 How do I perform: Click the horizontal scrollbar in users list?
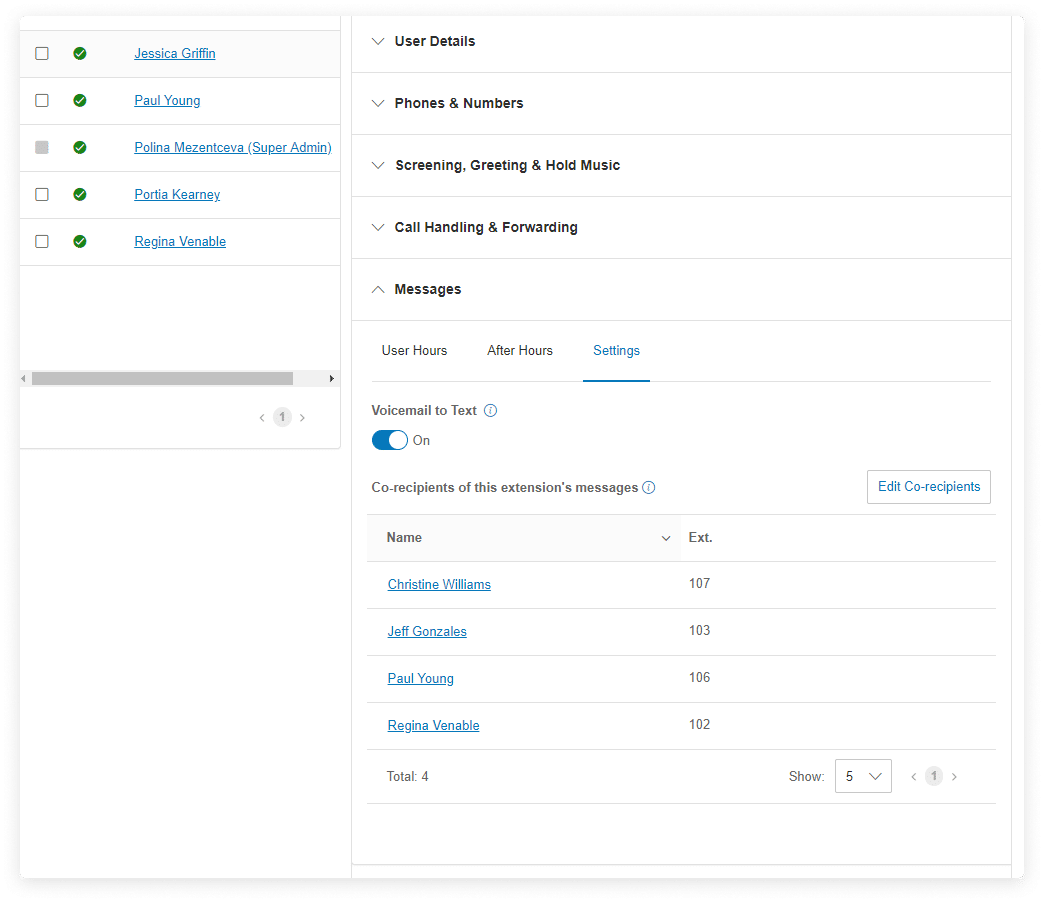162,379
